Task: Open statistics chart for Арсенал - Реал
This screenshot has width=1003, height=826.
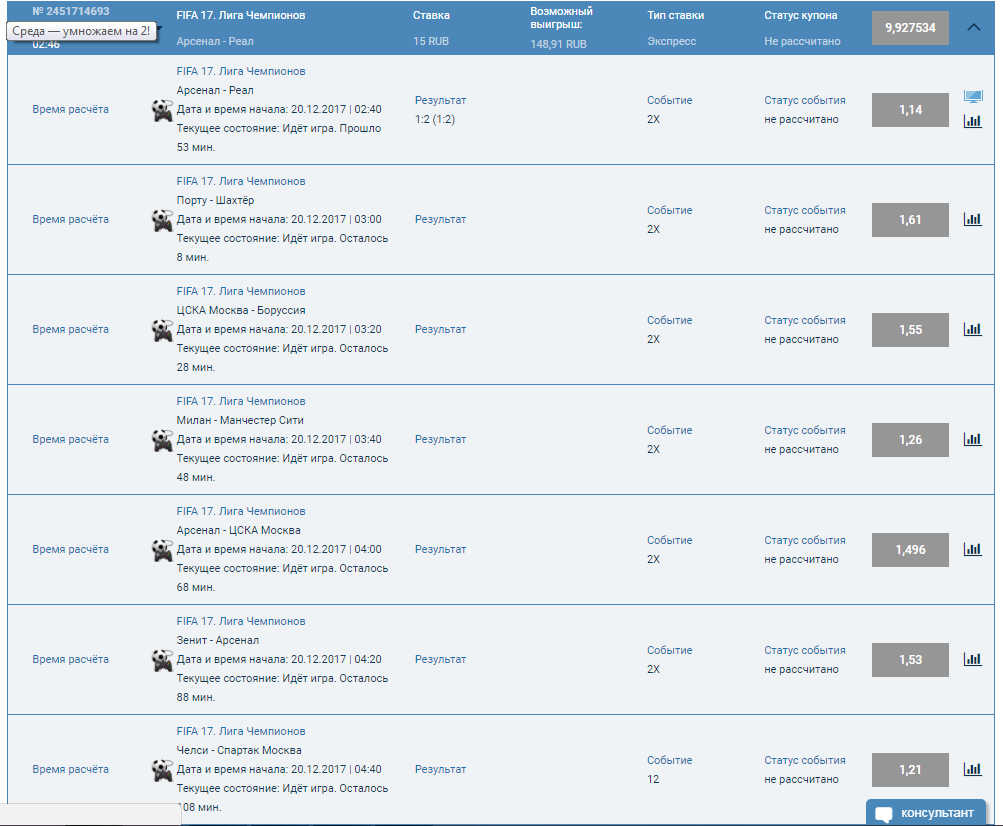Action: pyautogui.click(x=972, y=121)
